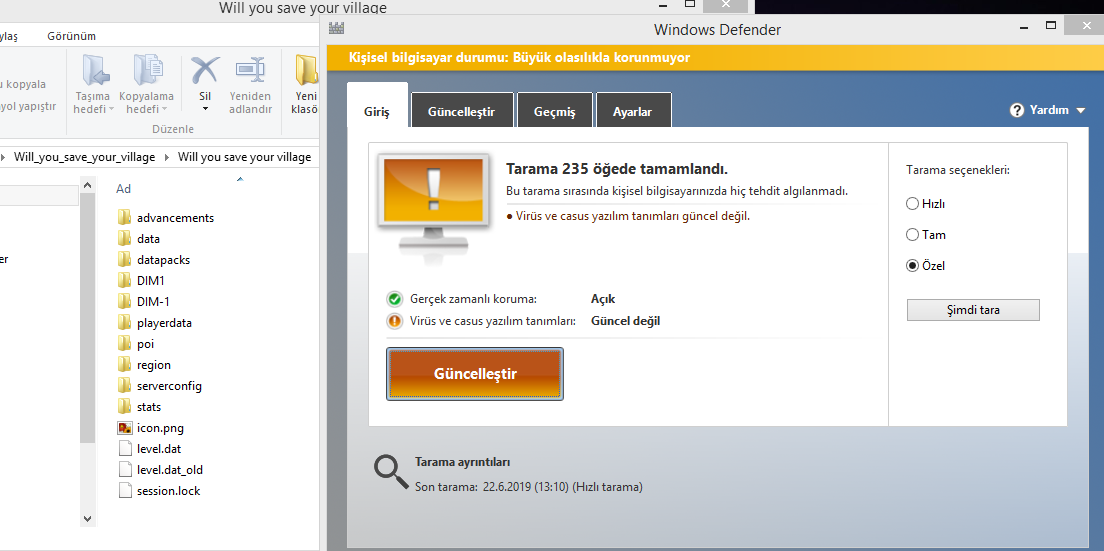The width and height of the screenshot is (1104, 551).
Task: Click the navigation pane scroll down arrow
Action: 87,518
